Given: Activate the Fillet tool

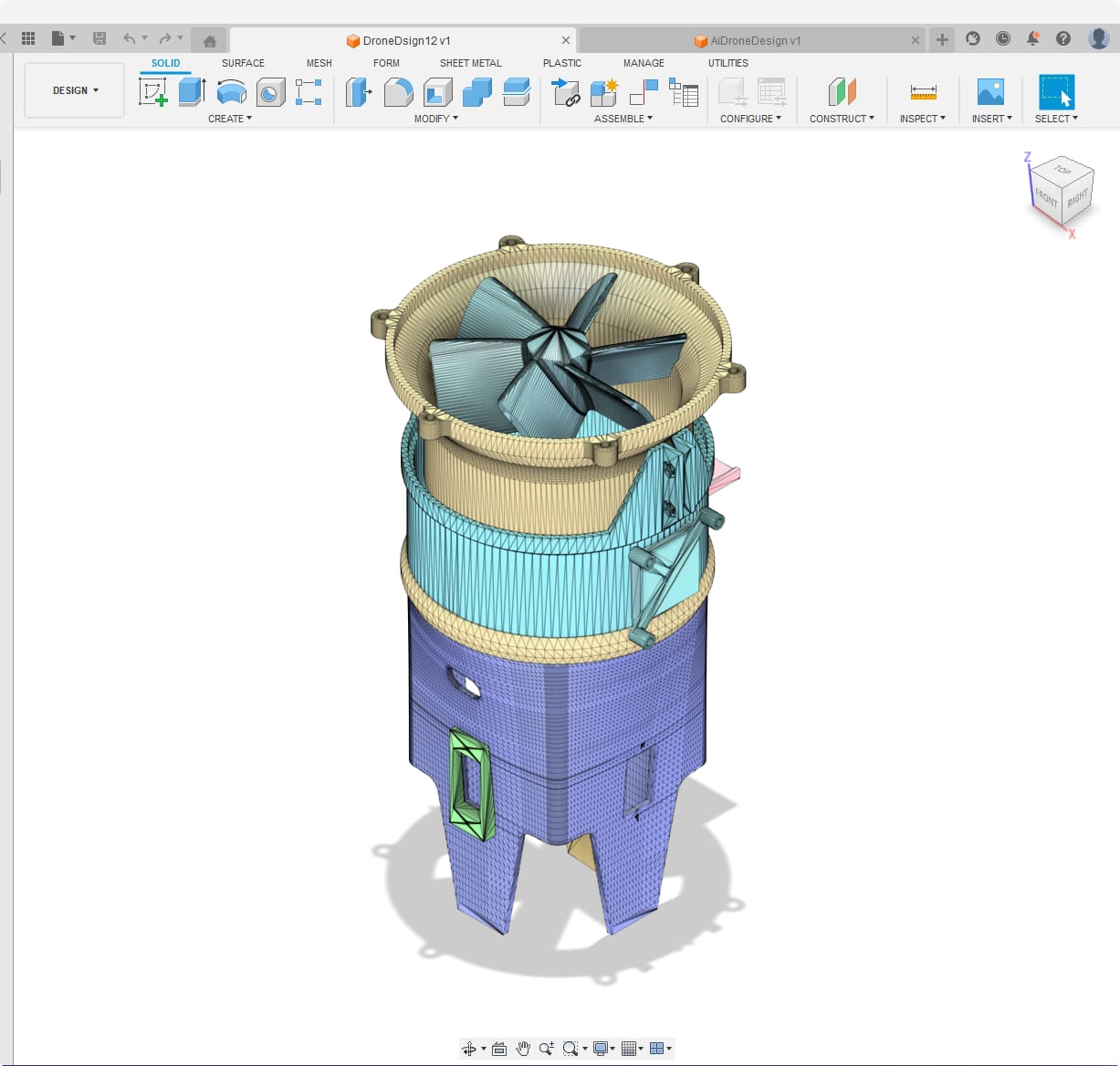Looking at the screenshot, I should [x=398, y=92].
